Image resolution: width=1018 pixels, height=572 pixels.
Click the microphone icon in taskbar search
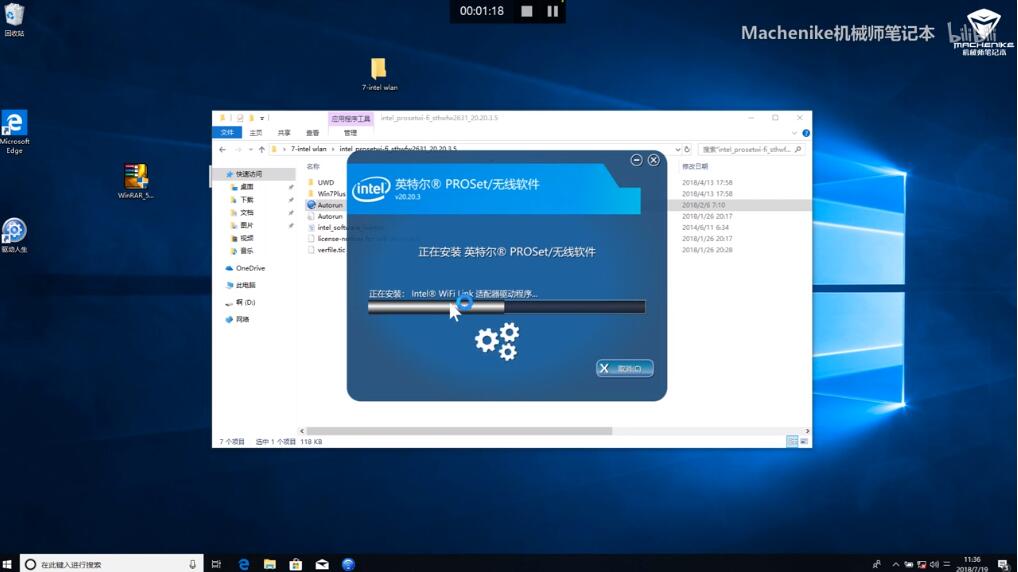[x=192, y=564]
